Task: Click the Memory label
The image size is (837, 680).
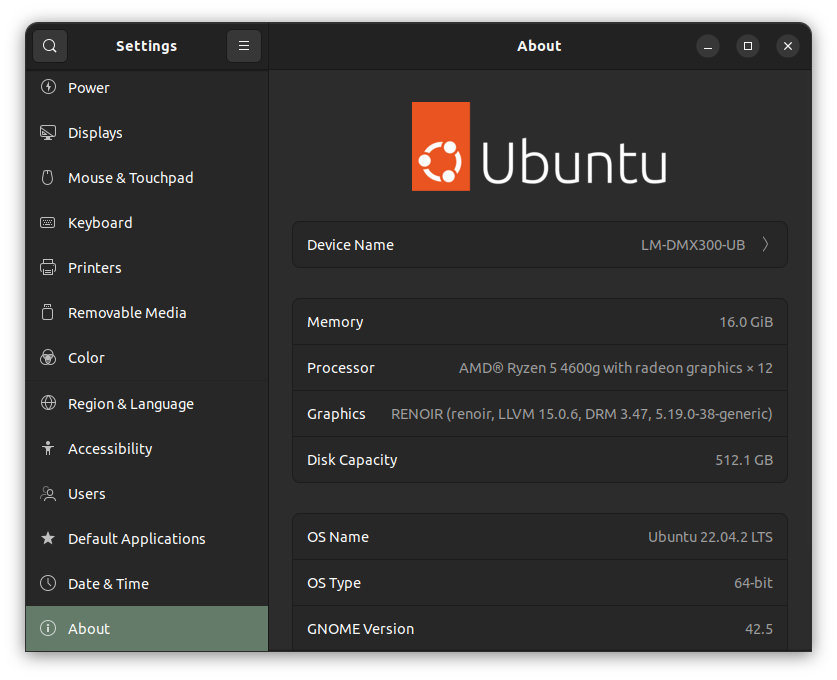Action: click(335, 322)
